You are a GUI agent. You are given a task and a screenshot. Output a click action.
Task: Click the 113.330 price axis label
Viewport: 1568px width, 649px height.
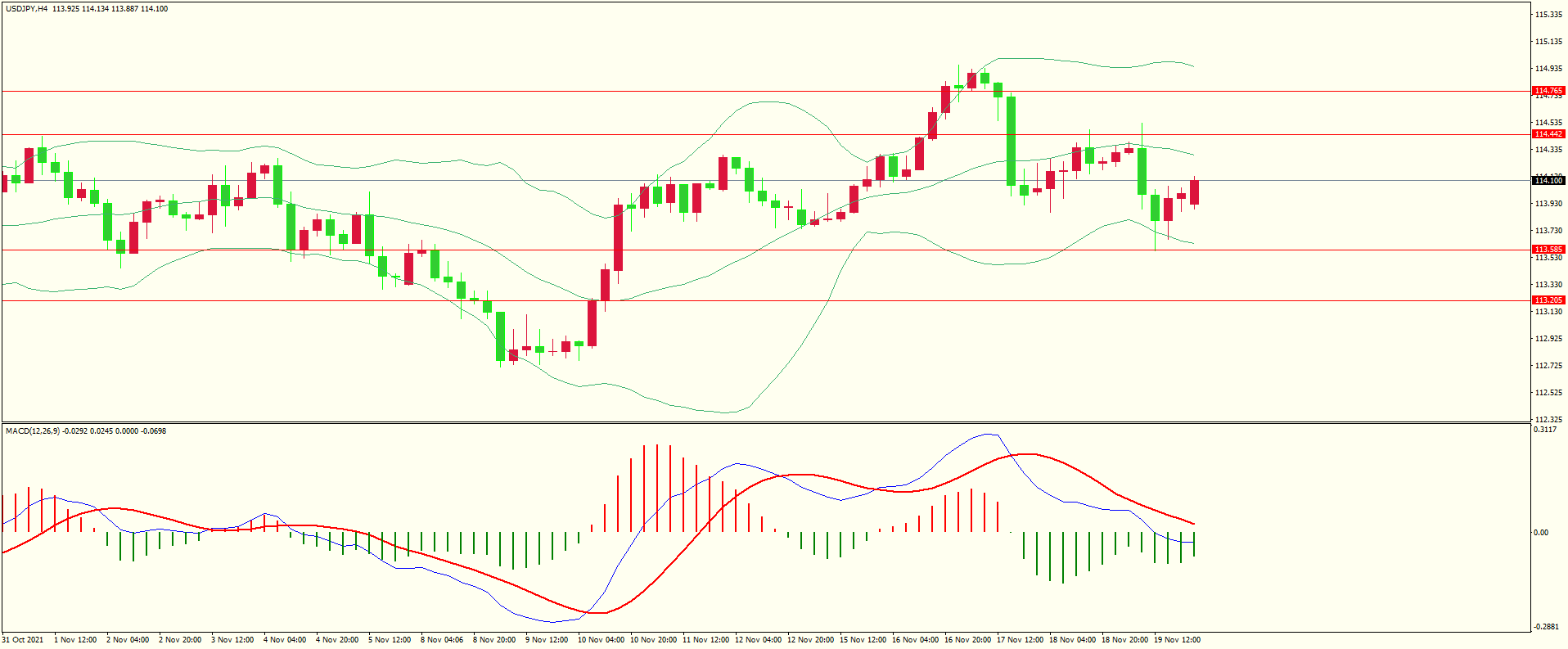pos(1549,285)
